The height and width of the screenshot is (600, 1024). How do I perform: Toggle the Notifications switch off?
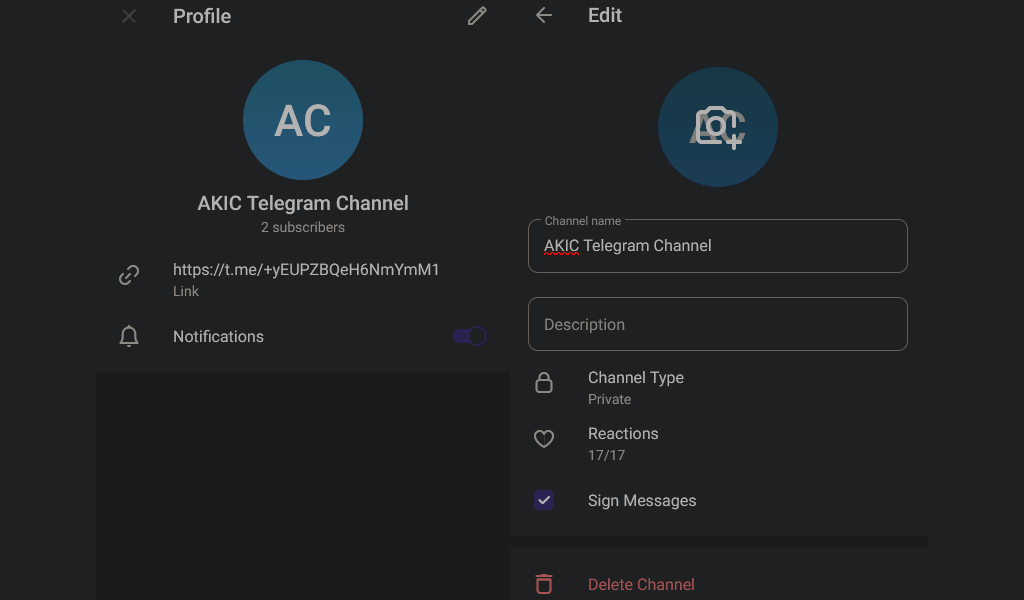(470, 336)
